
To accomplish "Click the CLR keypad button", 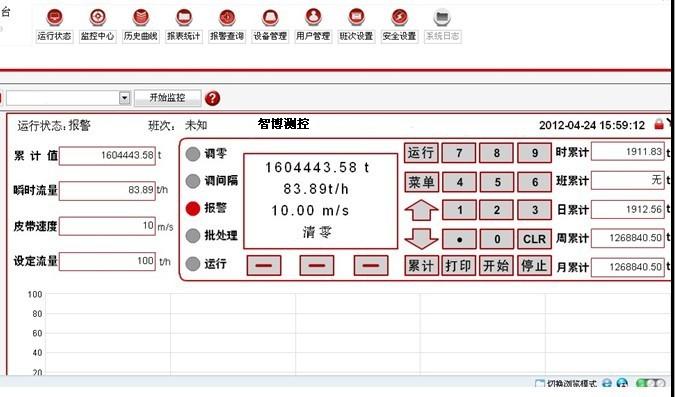I will (534, 239).
